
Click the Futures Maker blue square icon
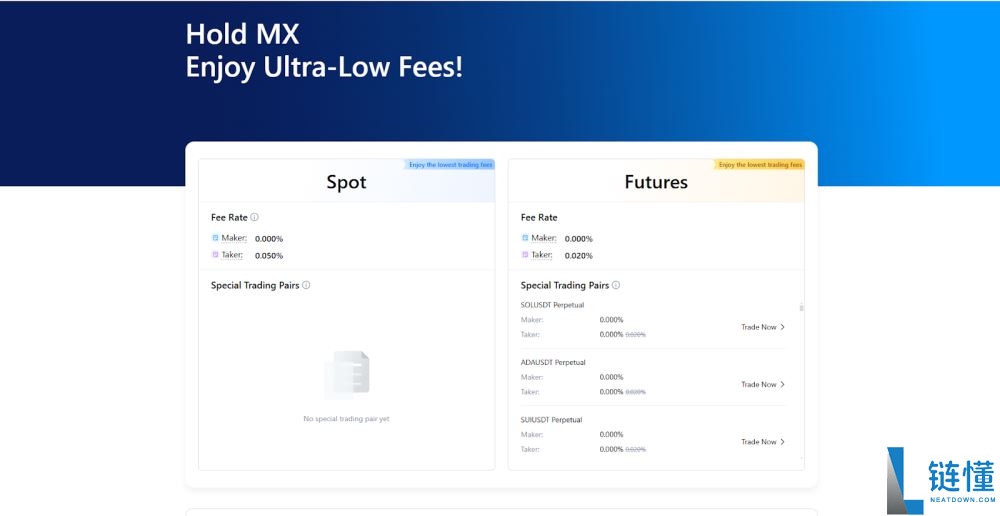(x=526, y=238)
